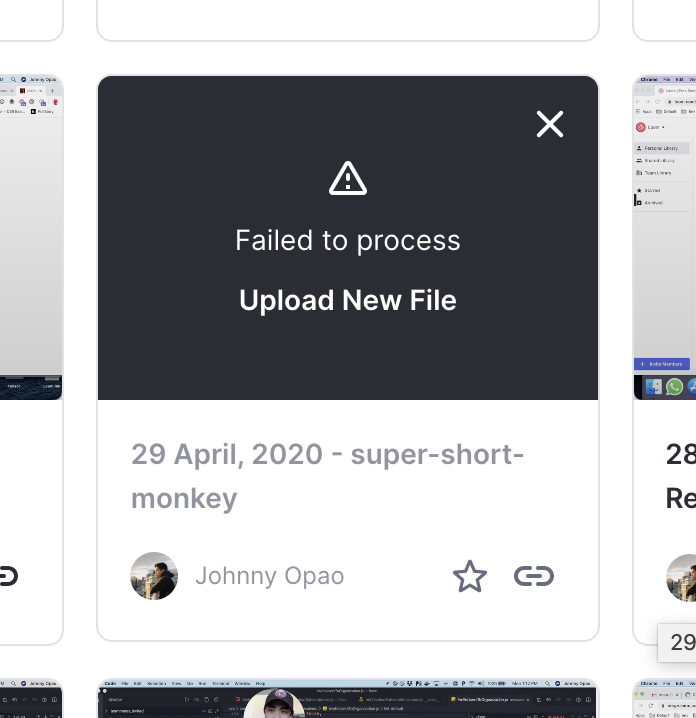Open the bottom-right Chrome screenshot thumbnail

point(664,699)
